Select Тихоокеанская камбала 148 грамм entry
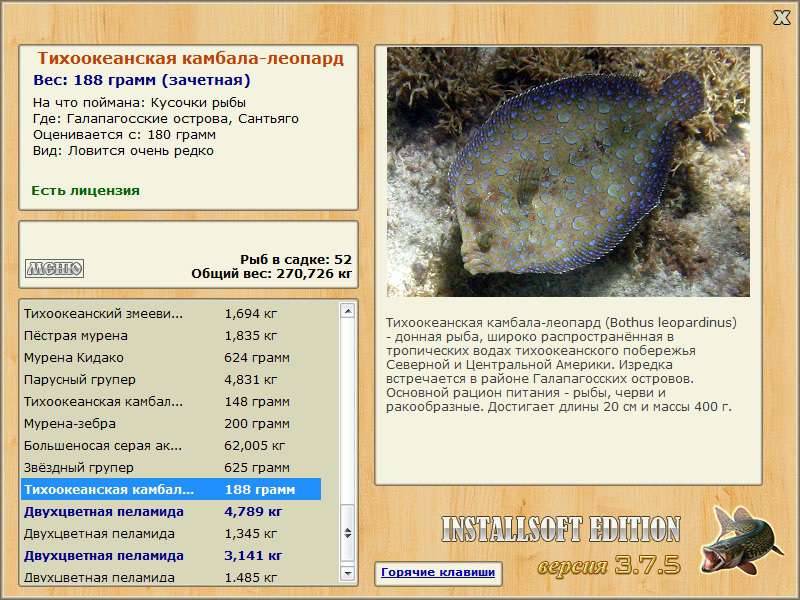This screenshot has width=800, height=600. [171, 402]
